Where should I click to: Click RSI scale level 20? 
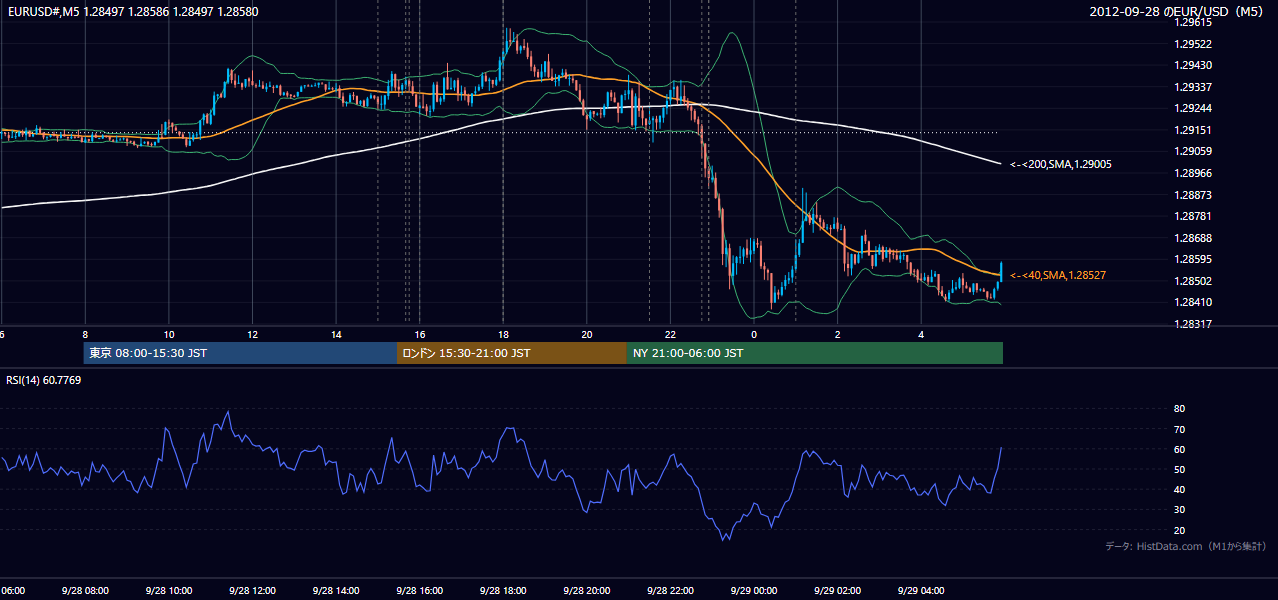click(x=1179, y=530)
